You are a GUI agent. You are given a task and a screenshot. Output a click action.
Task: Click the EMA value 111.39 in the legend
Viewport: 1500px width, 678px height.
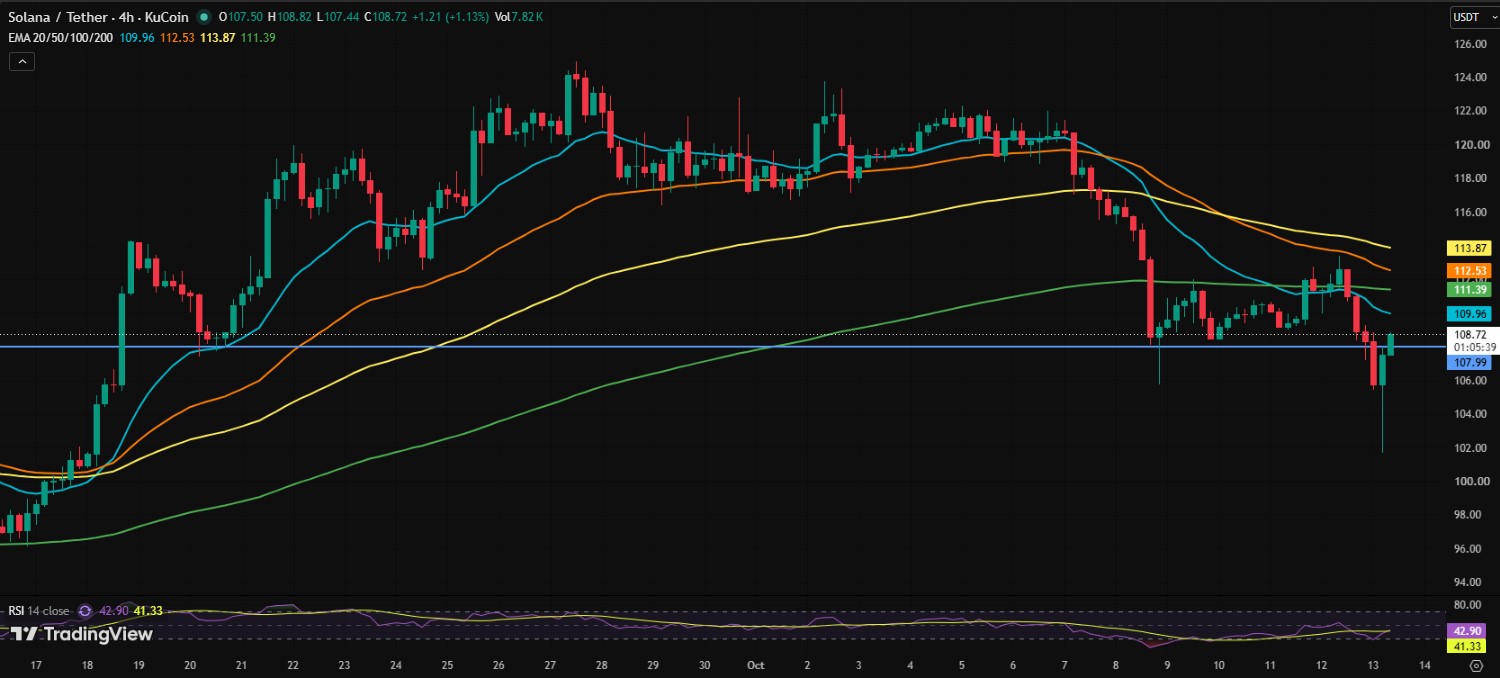[x=258, y=37]
